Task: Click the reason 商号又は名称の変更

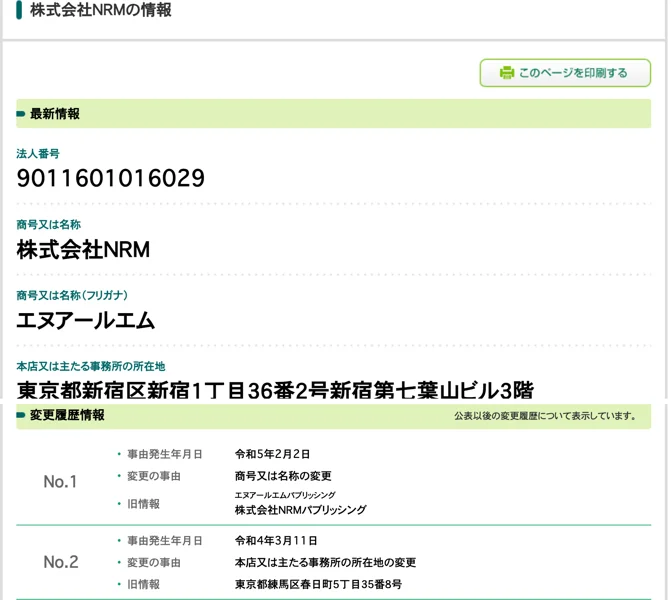Action: [x=283, y=476]
